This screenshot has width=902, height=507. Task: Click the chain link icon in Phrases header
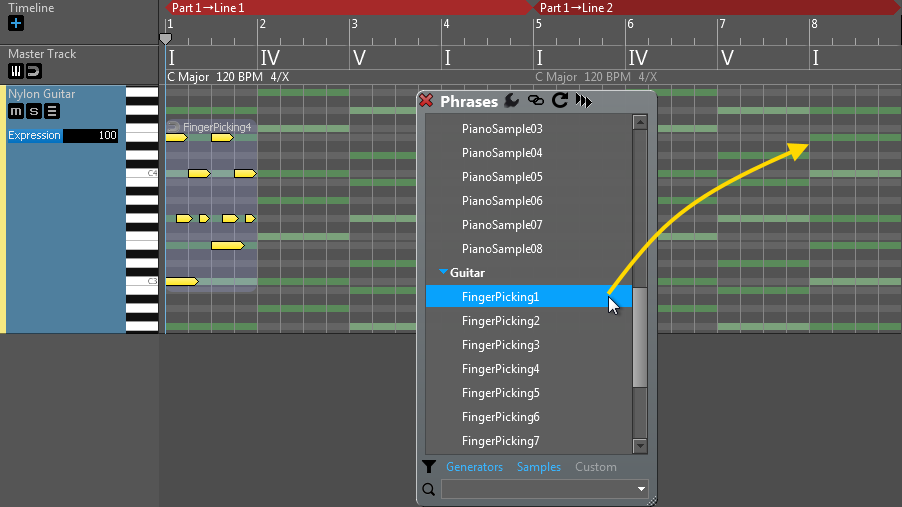click(536, 100)
